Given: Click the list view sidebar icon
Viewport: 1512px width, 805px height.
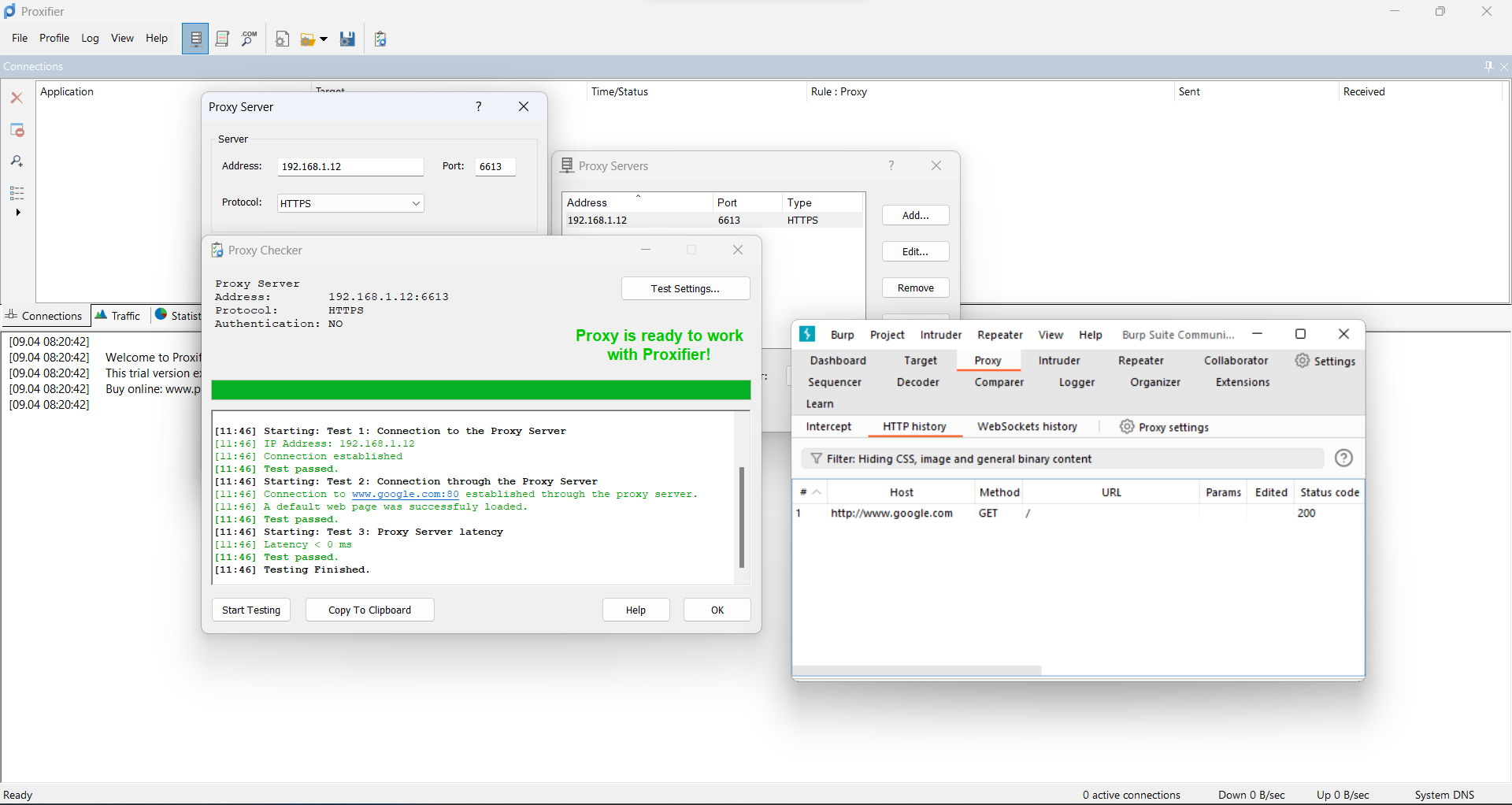Looking at the screenshot, I should click(17, 193).
